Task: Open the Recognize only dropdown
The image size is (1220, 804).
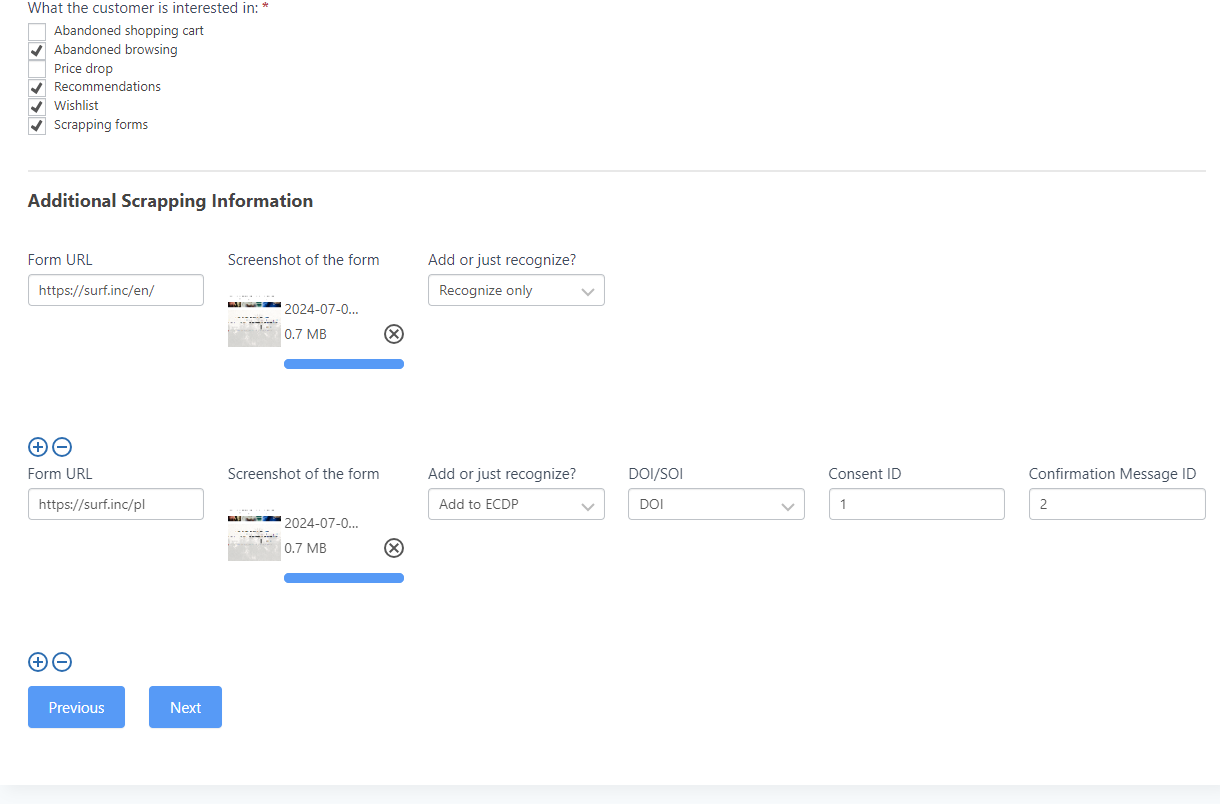Action: 516,291
